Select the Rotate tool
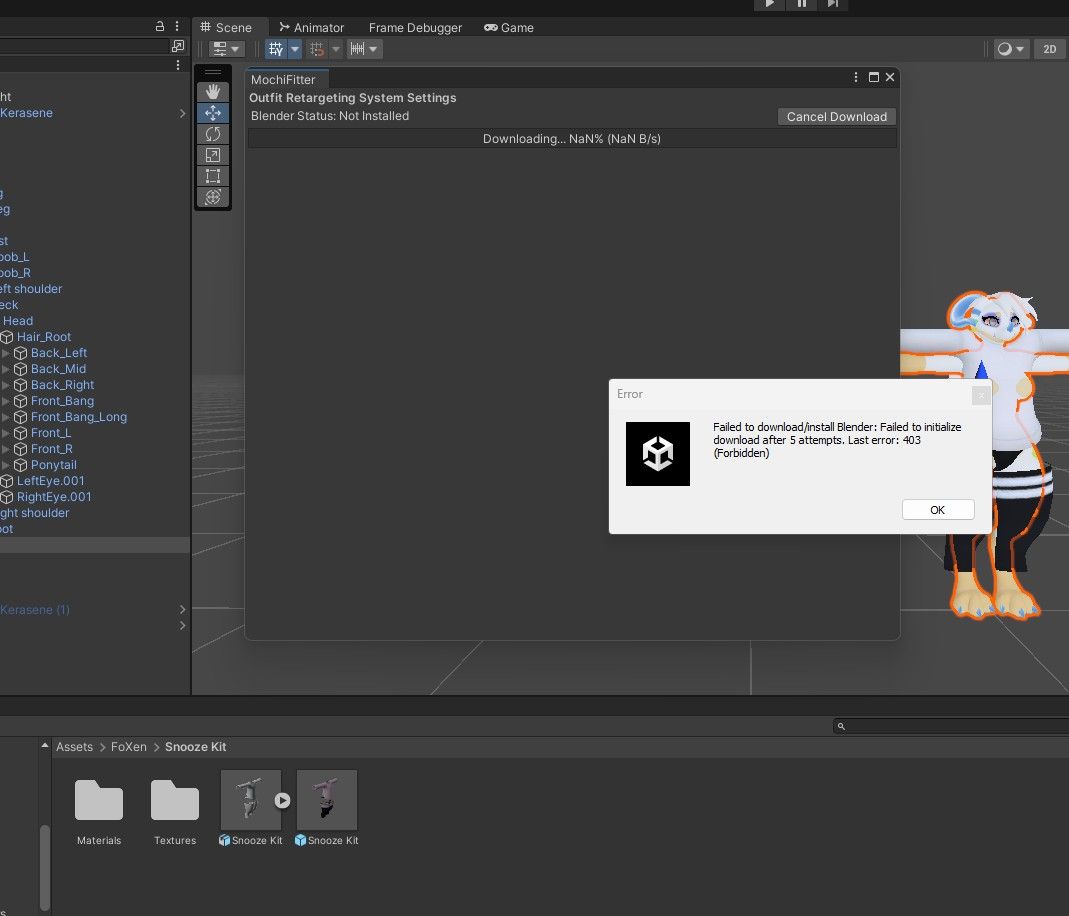The image size is (1069, 916). coord(213,134)
